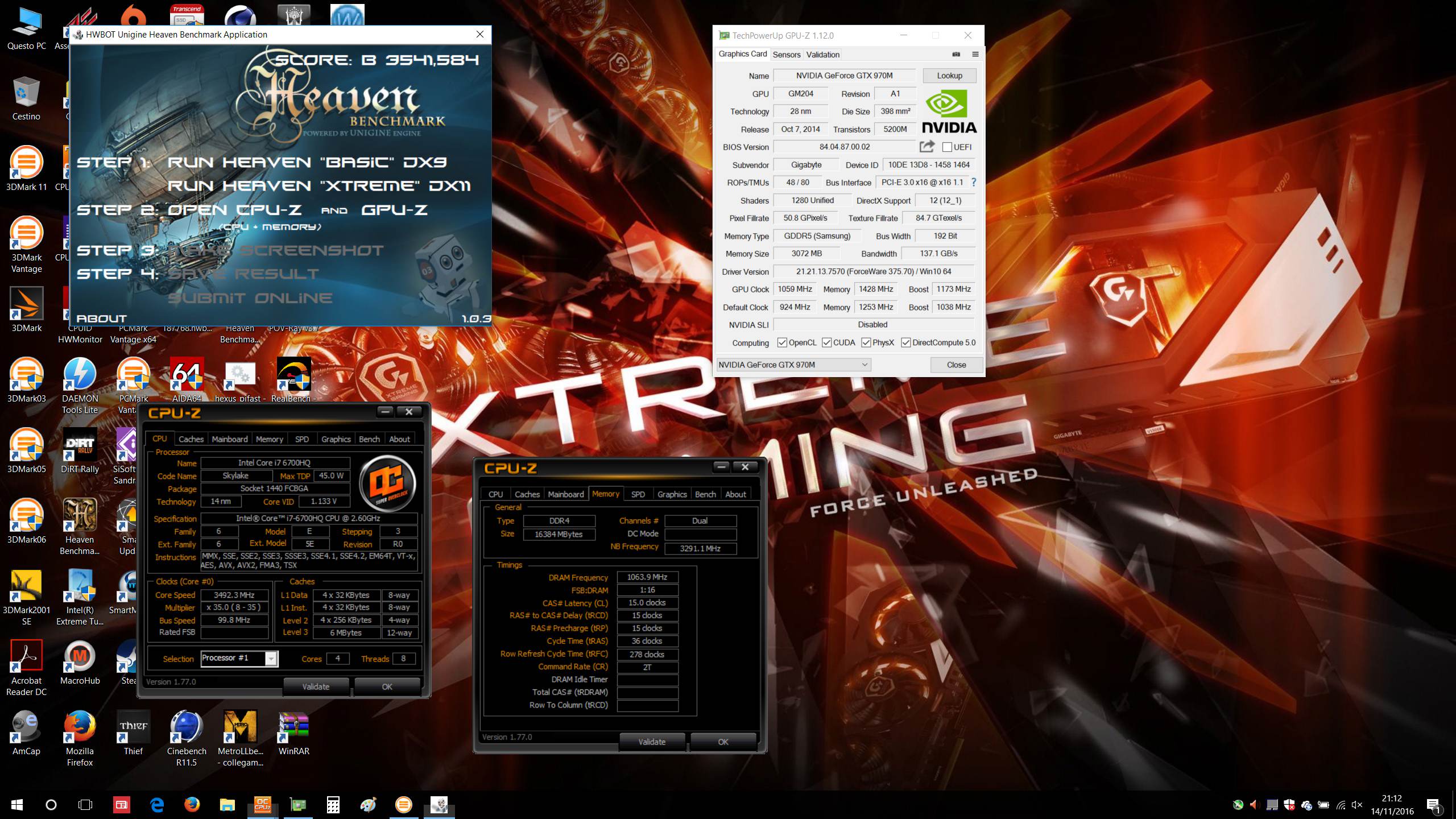This screenshot has width=1456, height=819.
Task: Toggle the PhysX checkbox in GPU-Z
Action: pos(866,342)
